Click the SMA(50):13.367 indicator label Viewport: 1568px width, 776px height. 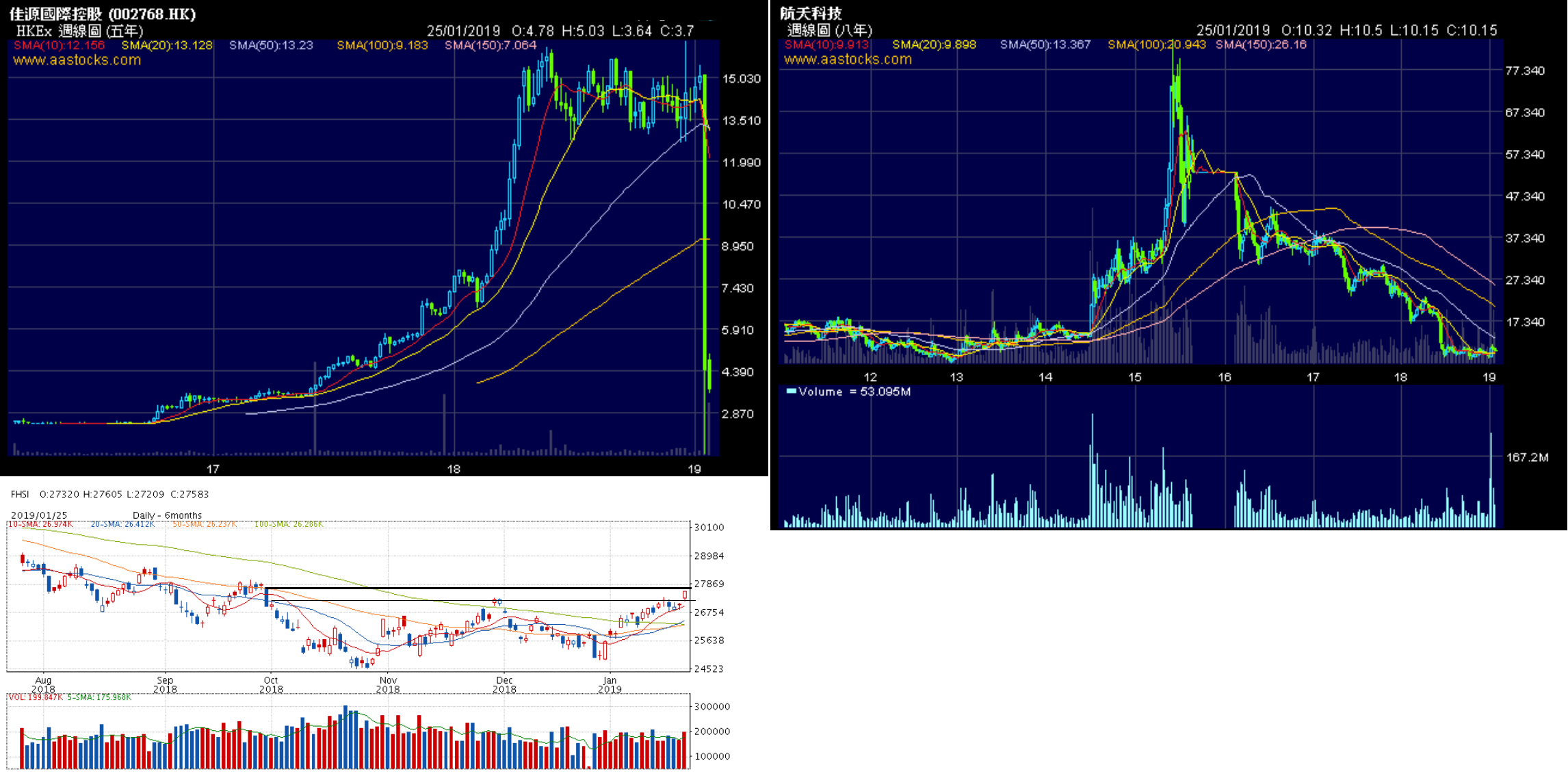point(1045,44)
